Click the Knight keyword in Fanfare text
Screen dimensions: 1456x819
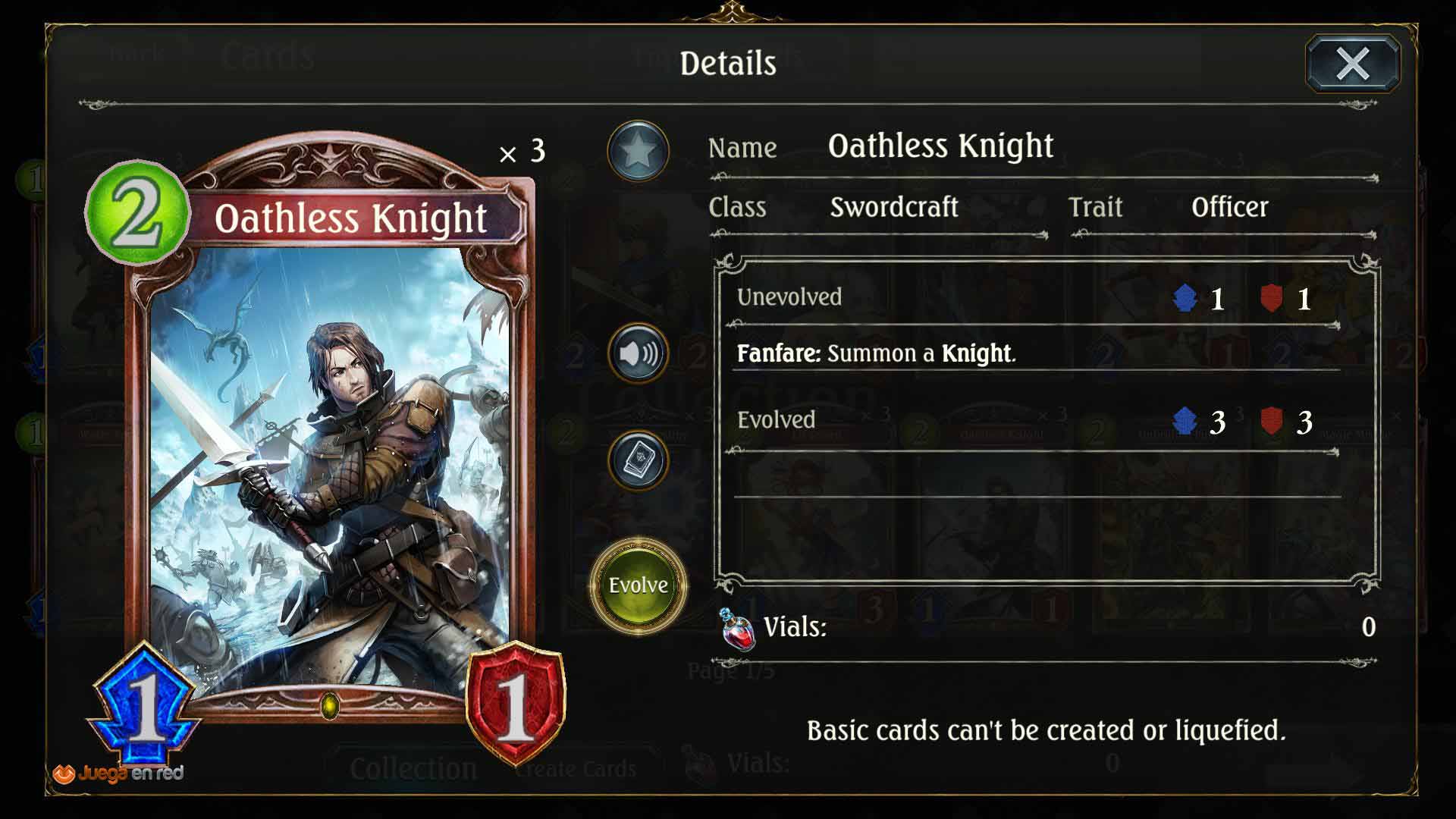(976, 353)
